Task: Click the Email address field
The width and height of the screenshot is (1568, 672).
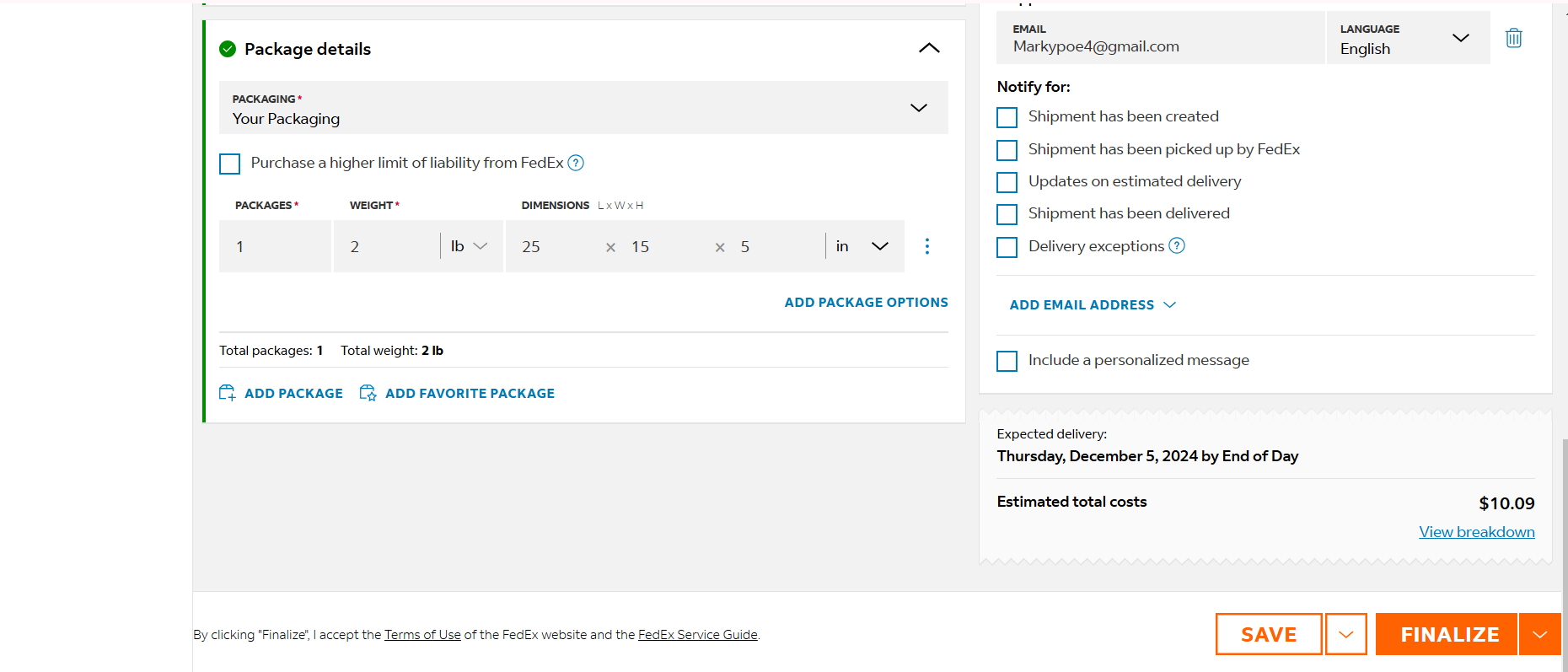Action: (x=1160, y=38)
